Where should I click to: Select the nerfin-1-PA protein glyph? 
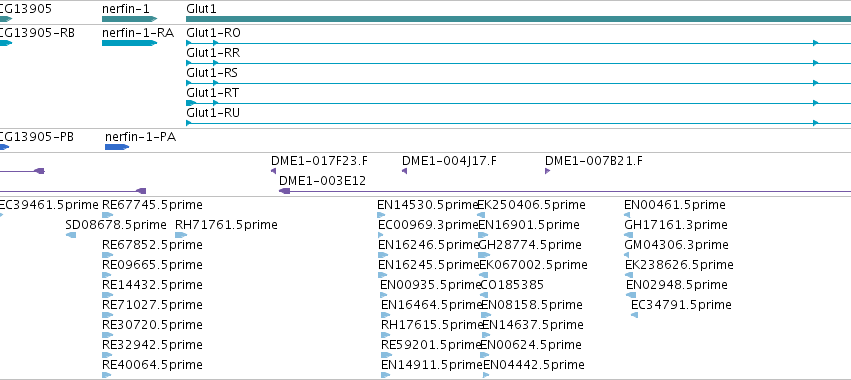[x=117, y=147]
